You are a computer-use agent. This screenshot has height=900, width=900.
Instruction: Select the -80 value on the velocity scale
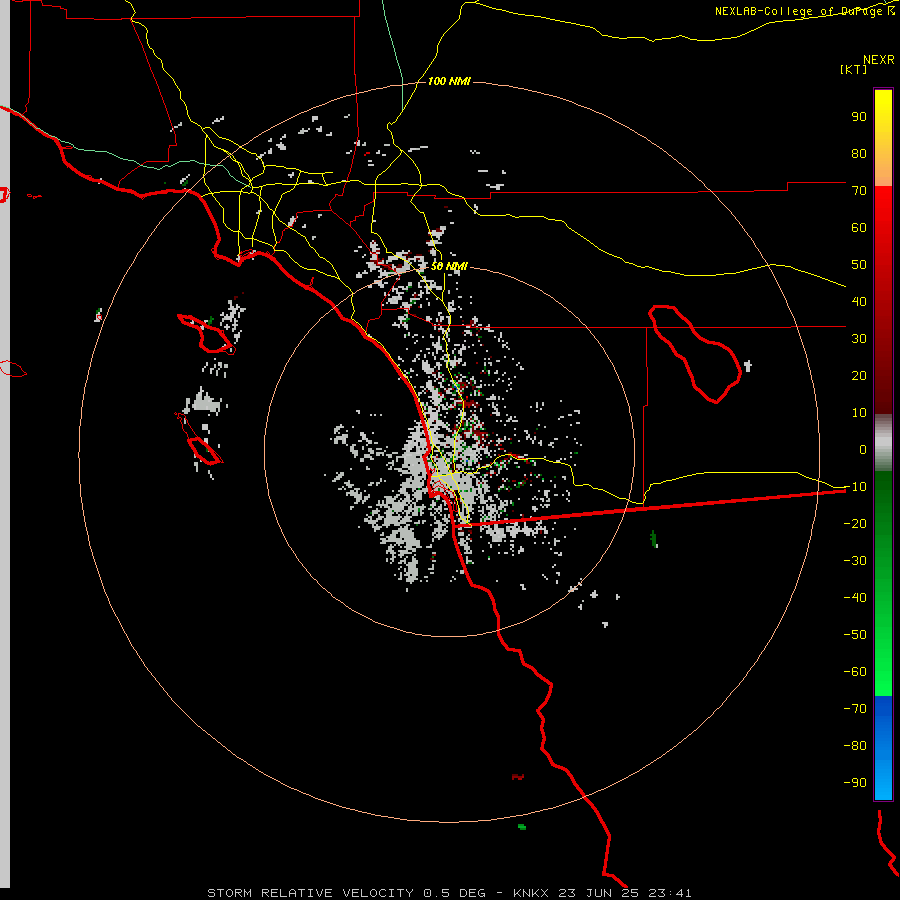click(x=855, y=746)
